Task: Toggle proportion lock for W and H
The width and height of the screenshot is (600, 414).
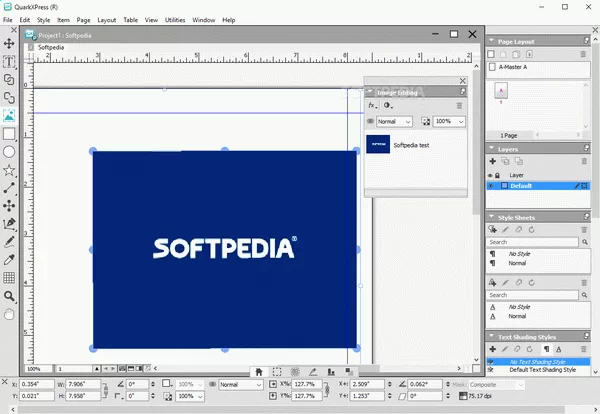Action: (x=106, y=390)
